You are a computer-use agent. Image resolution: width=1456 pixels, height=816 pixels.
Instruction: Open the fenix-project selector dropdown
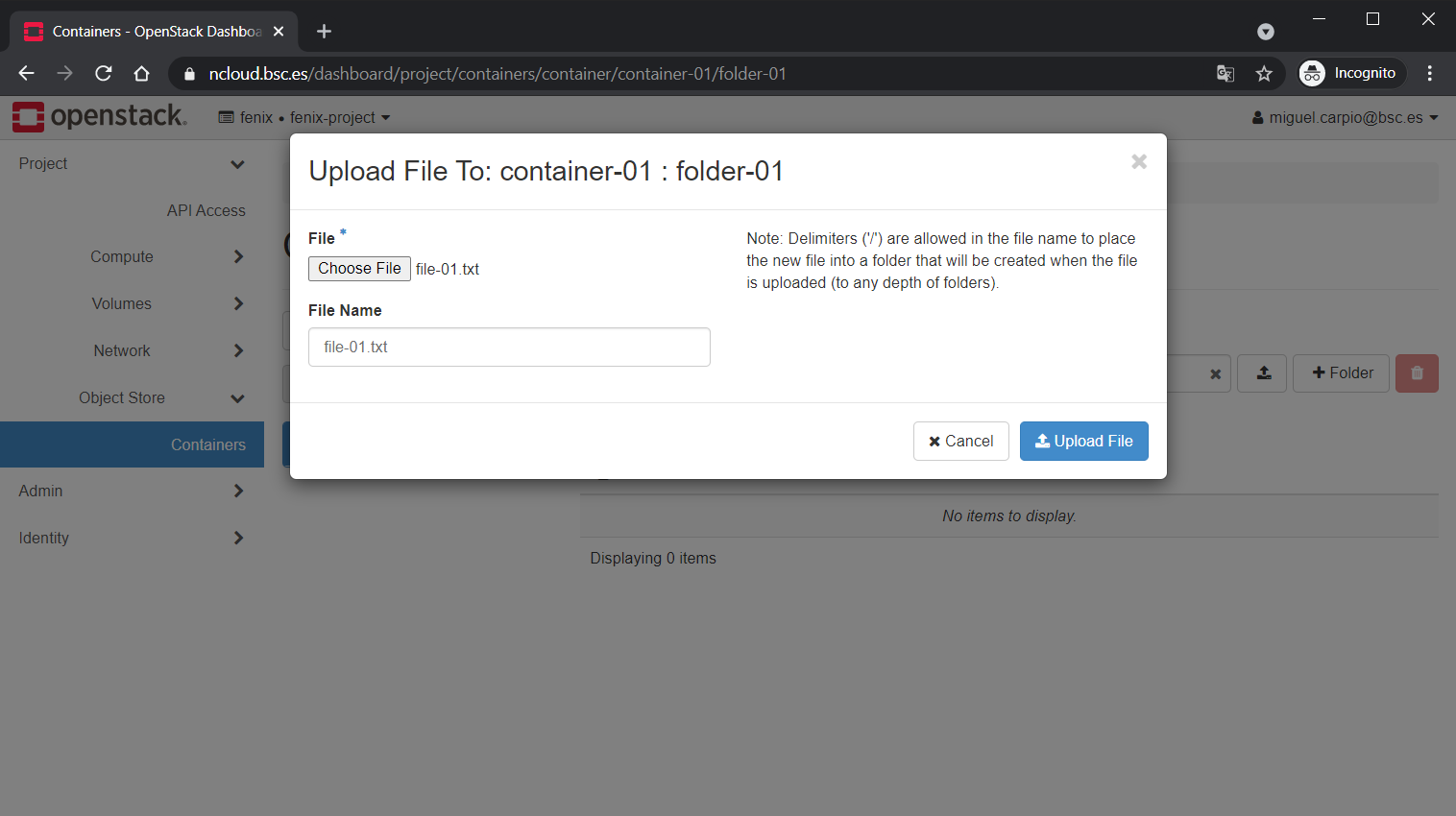pyautogui.click(x=304, y=117)
